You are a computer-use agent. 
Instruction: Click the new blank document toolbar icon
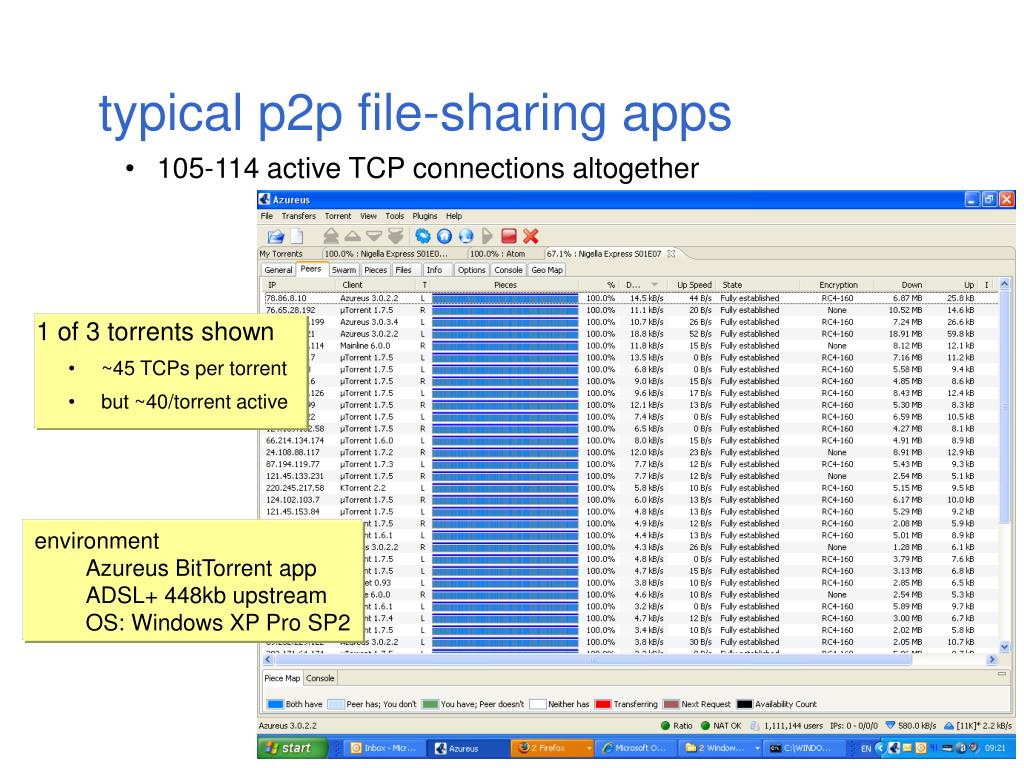pyautogui.click(x=297, y=236)
